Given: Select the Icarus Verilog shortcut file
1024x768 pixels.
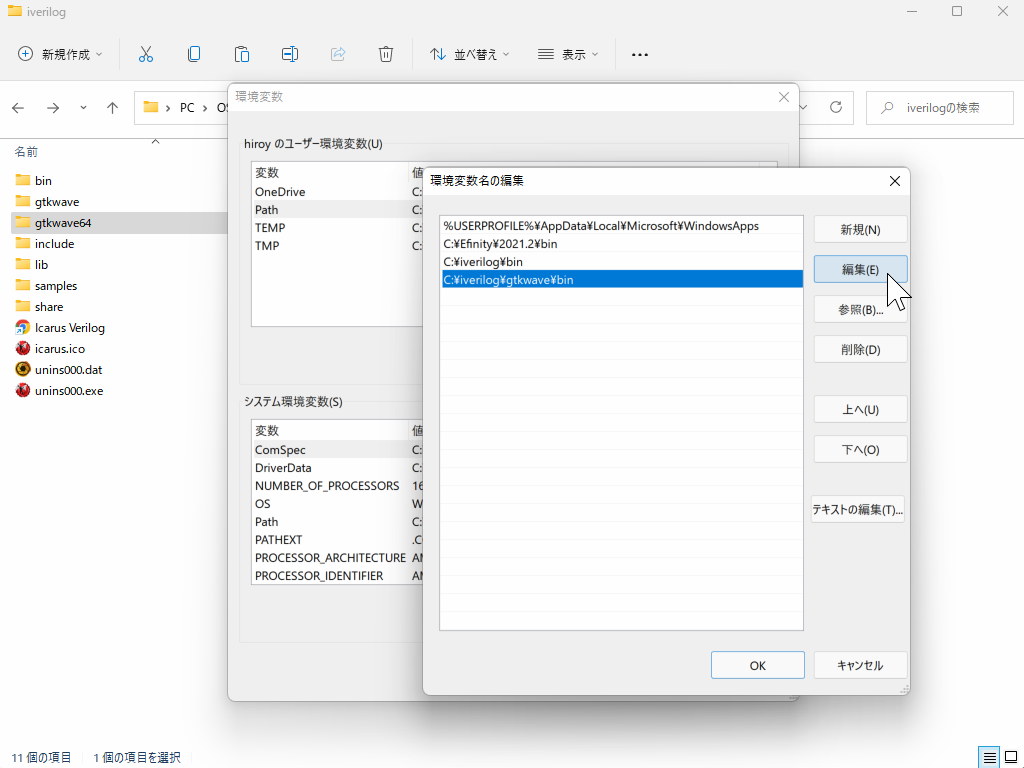Looking at the screenshot, I should 69,328.
